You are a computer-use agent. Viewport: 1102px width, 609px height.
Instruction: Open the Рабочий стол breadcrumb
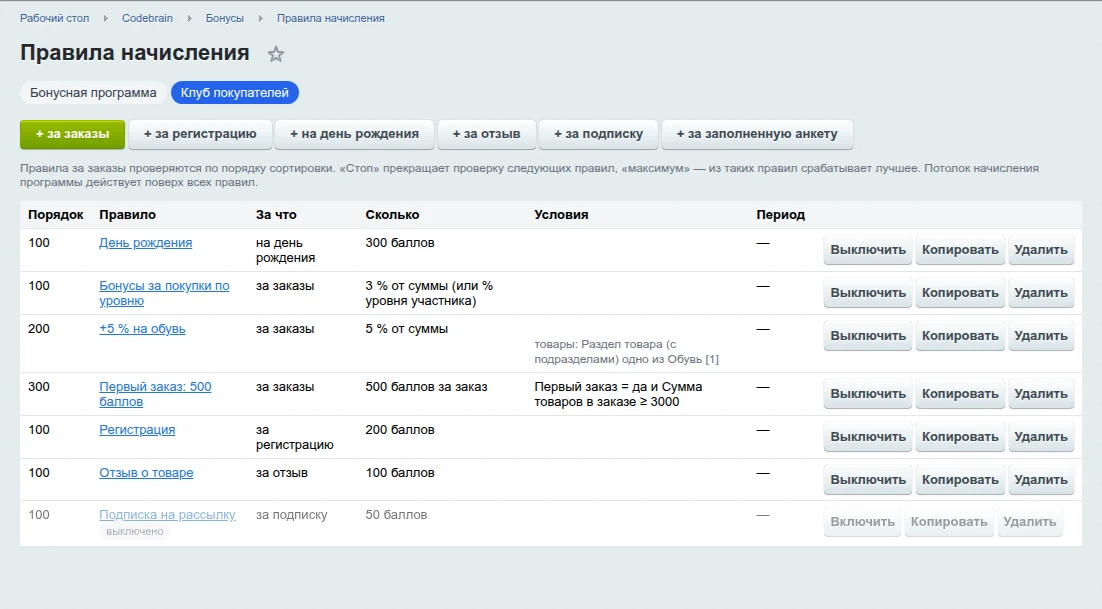pos(55,18)
